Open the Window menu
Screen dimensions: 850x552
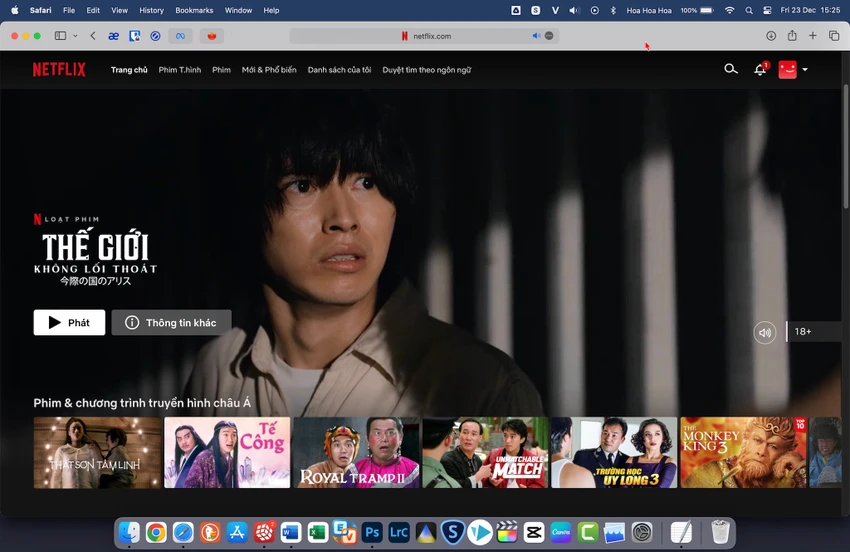tap(238, 10)
